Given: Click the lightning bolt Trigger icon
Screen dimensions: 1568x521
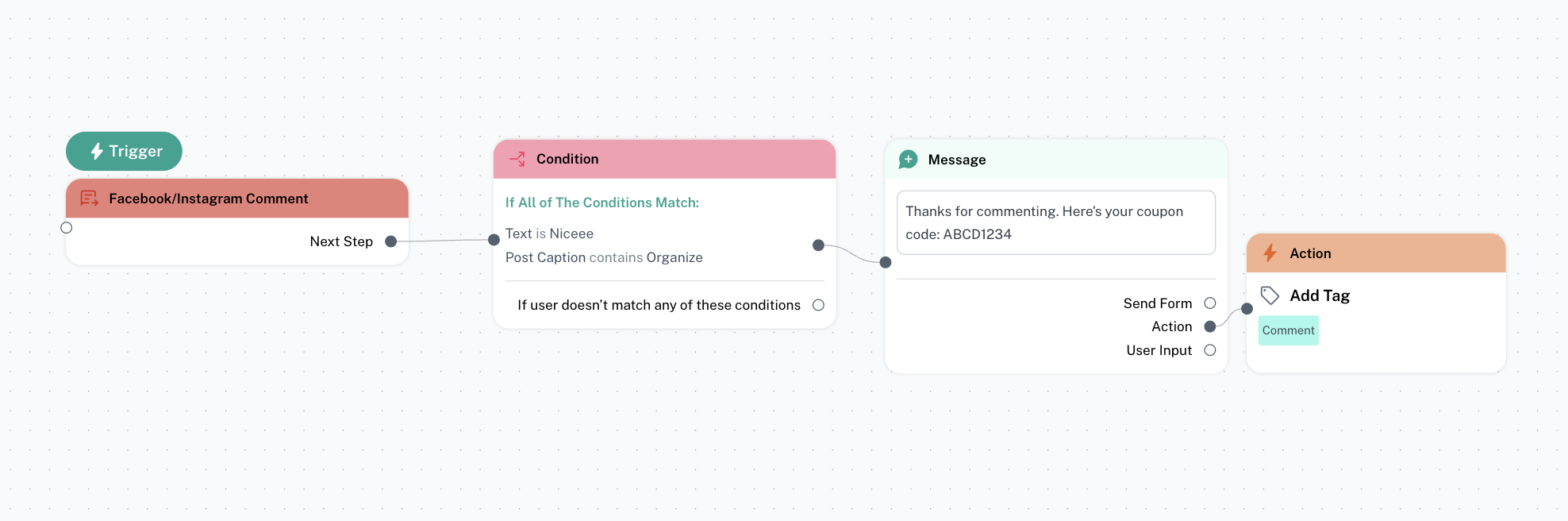Looking at the screenshot, I should coord(97,151).
